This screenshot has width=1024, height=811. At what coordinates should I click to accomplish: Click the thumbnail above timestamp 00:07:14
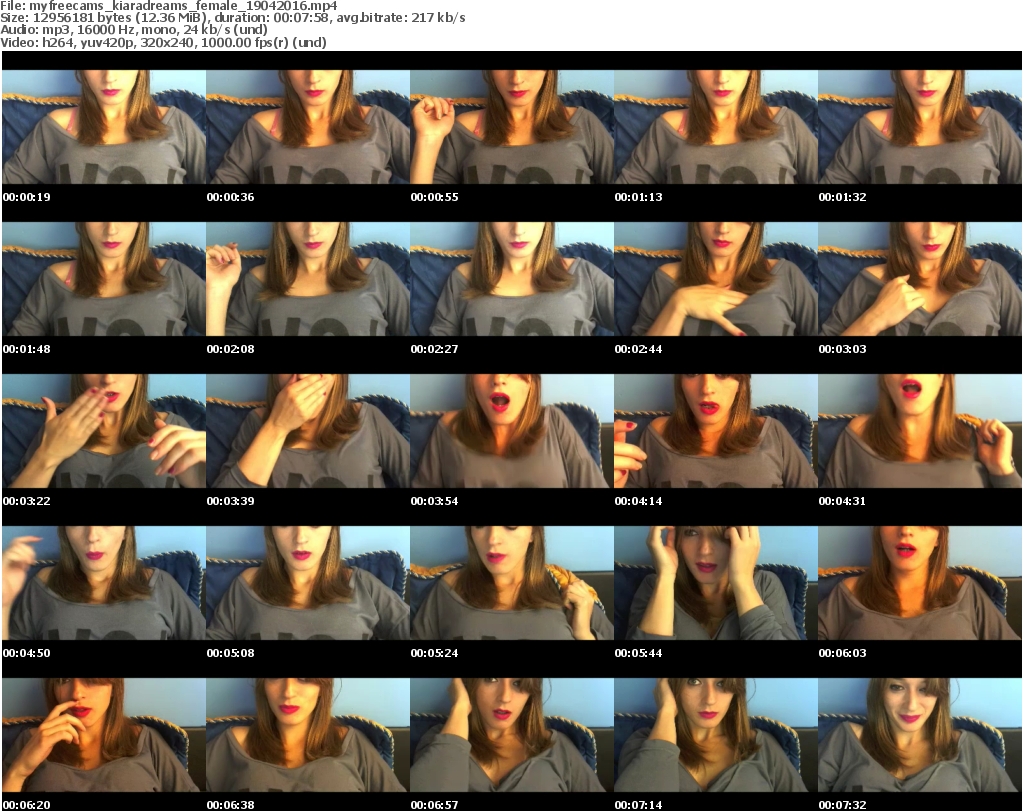(x=716, y=735)
